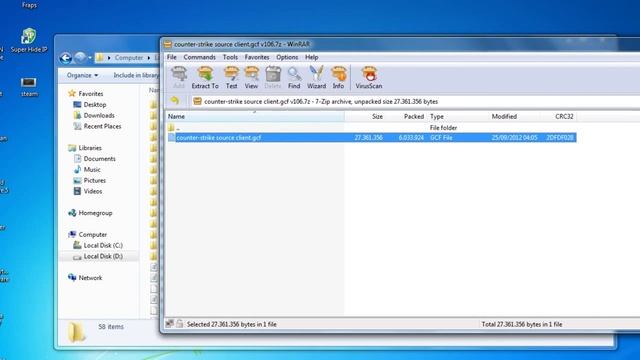Click the lock icon in WinRAR status bar
Viewport: 640px width, 360px height.
(x=180, y=324)
